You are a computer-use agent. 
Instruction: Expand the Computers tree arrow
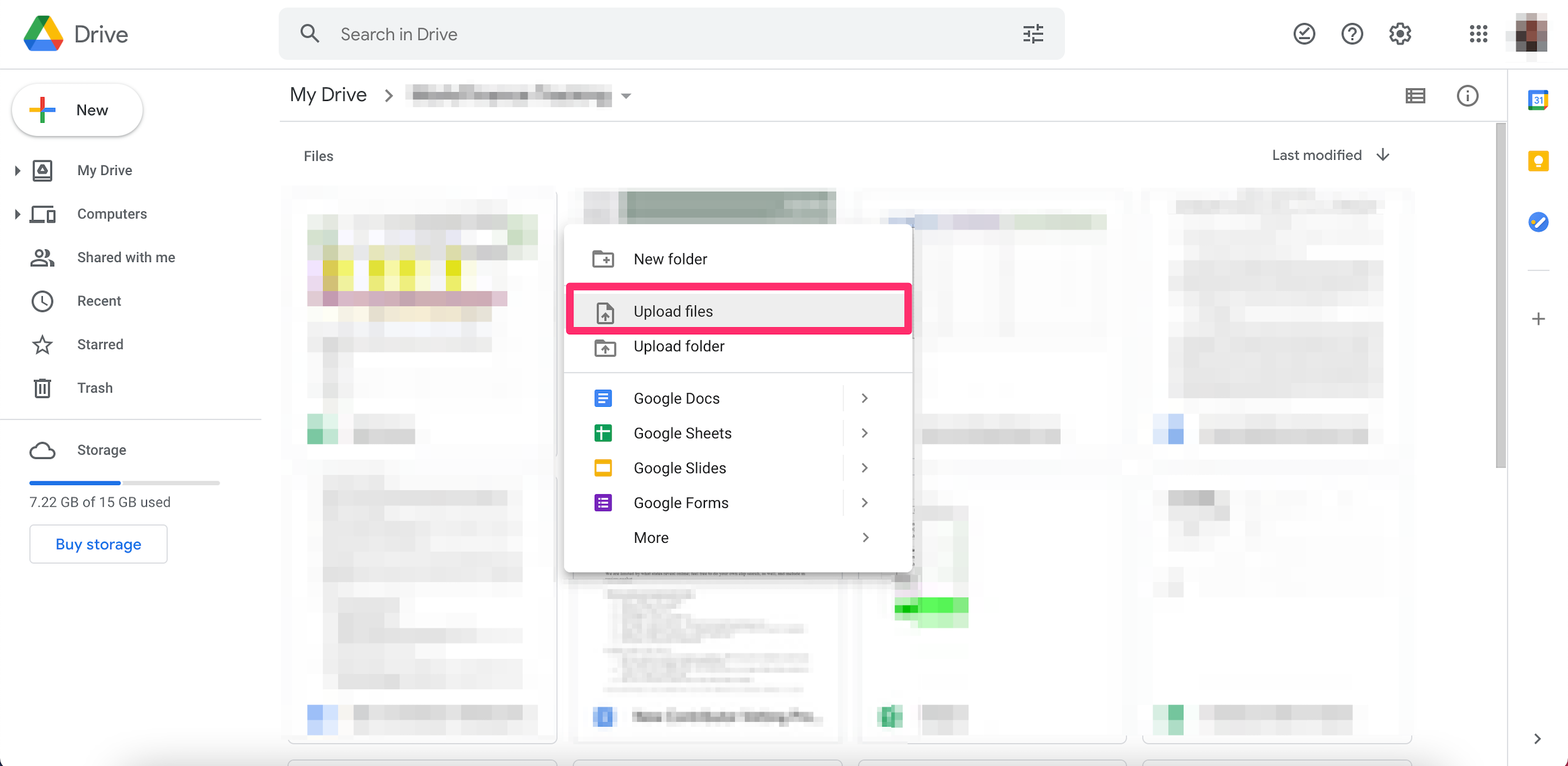17,214
